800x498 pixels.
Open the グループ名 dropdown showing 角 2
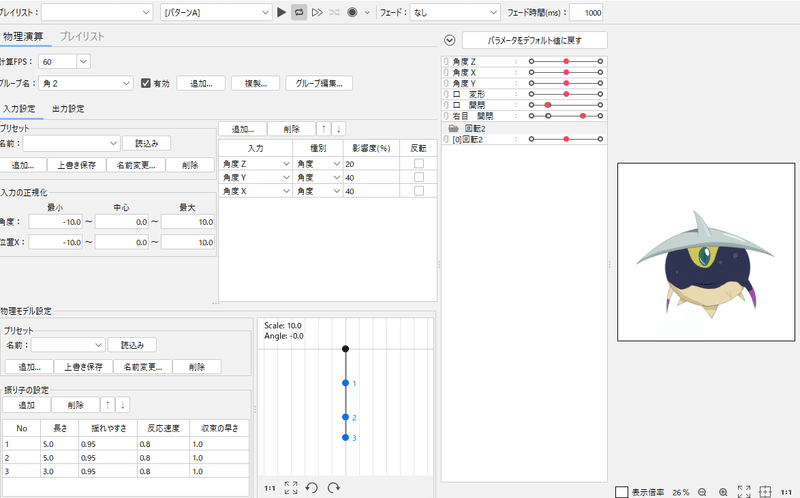(86, 83)
